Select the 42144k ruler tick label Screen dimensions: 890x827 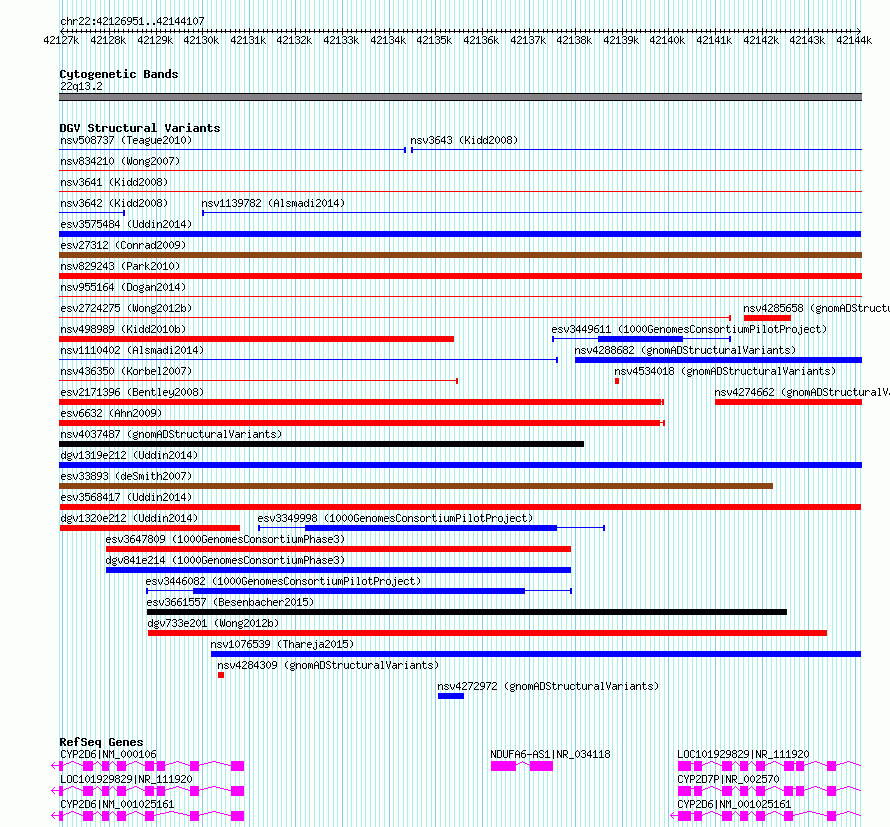[x=854, y=40]
